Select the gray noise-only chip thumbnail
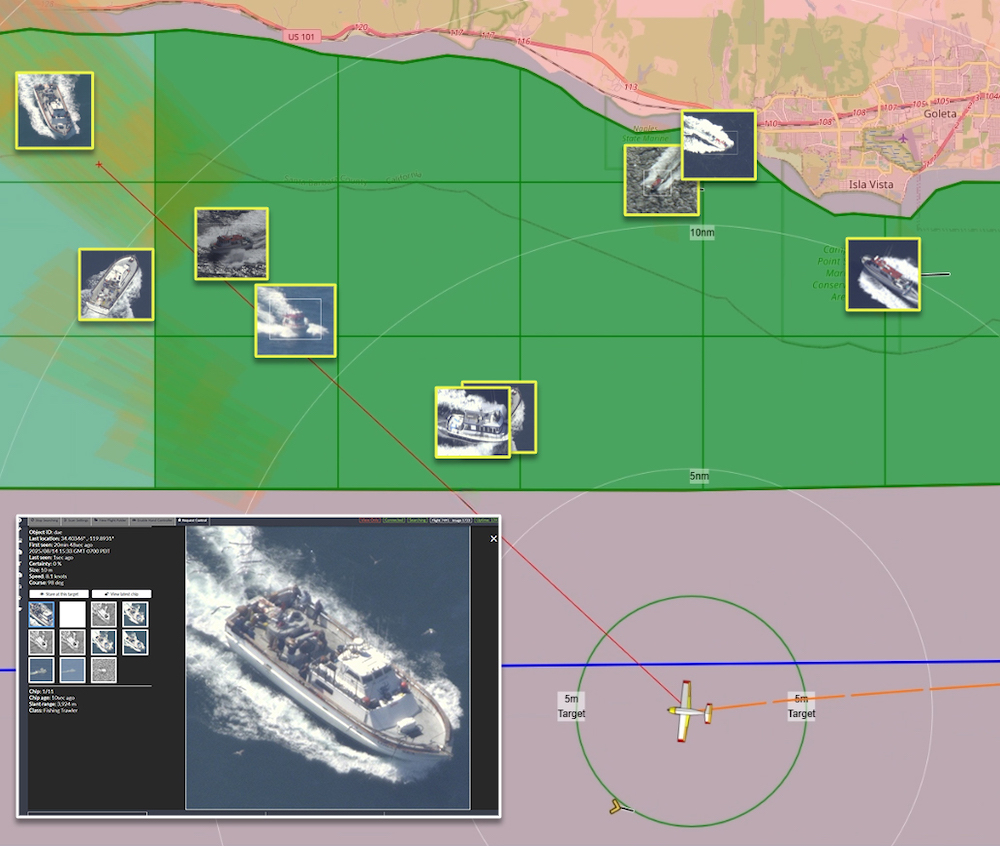This screenshot has height=846, width=1000. (104, 670)
